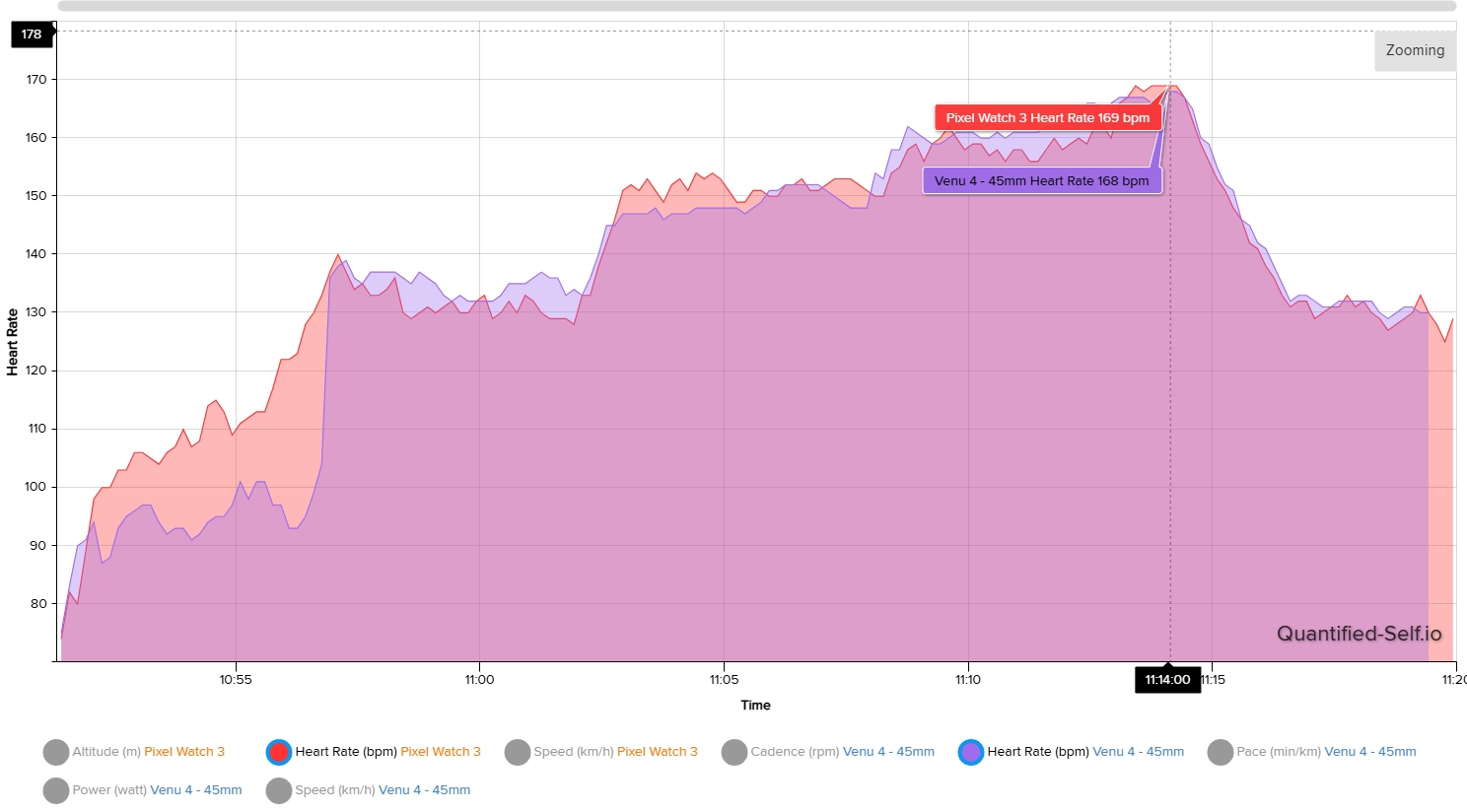Image resolution: width=1467 pixels, height=812 pixels.
Task: Enable Pace Venu 4 series grey circle
Action: 1221,752
